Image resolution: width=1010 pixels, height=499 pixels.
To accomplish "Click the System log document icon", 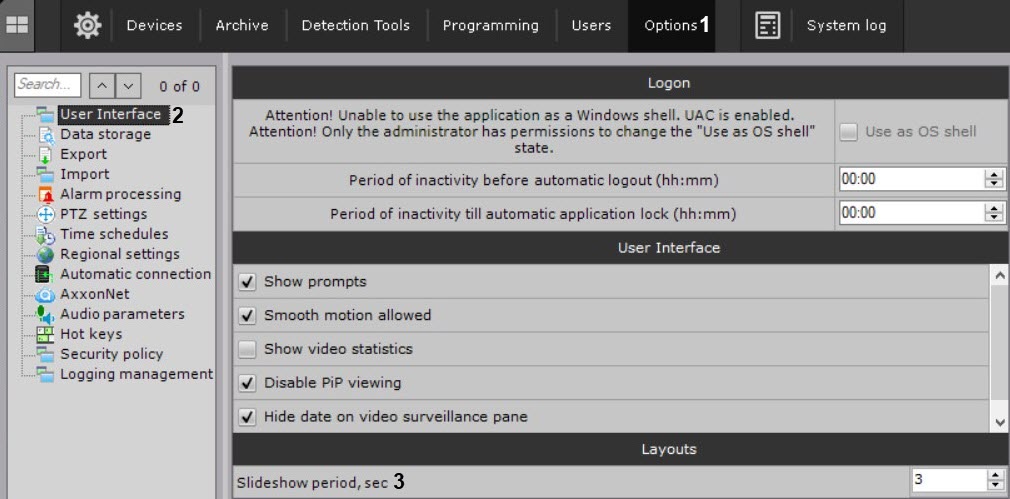I will pos(767,25).
